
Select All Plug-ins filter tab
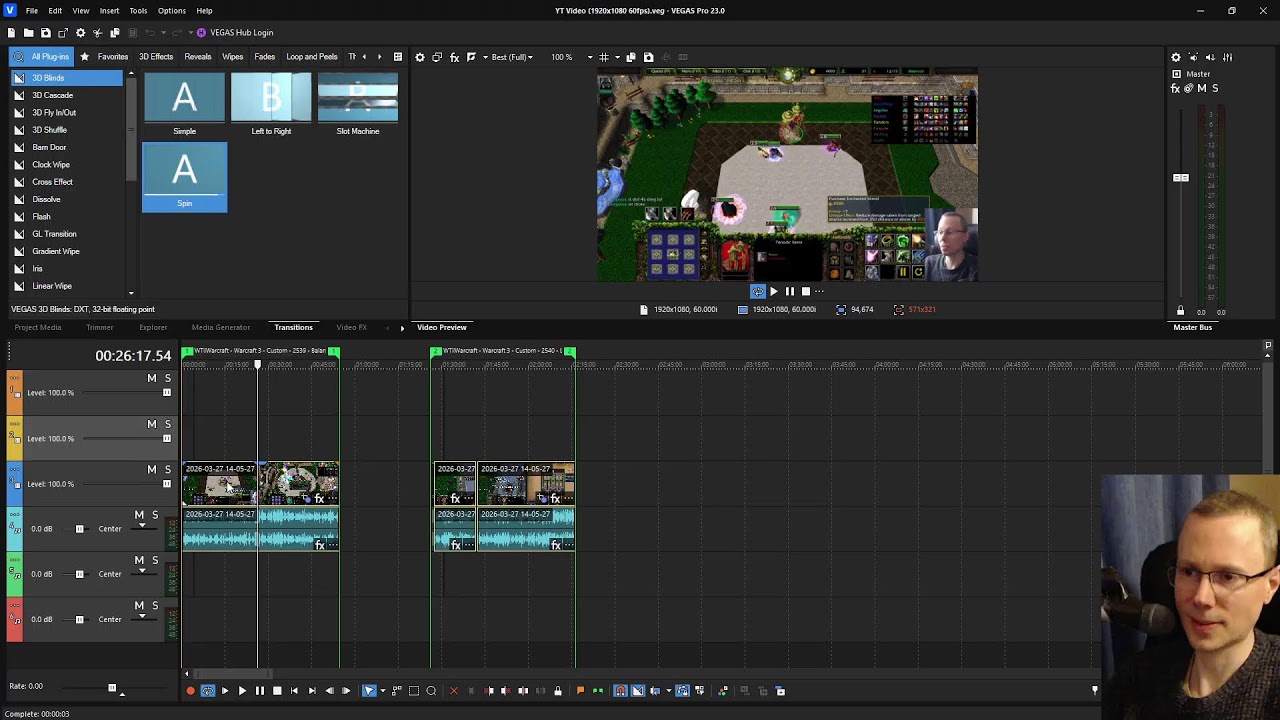coord(41,57)
